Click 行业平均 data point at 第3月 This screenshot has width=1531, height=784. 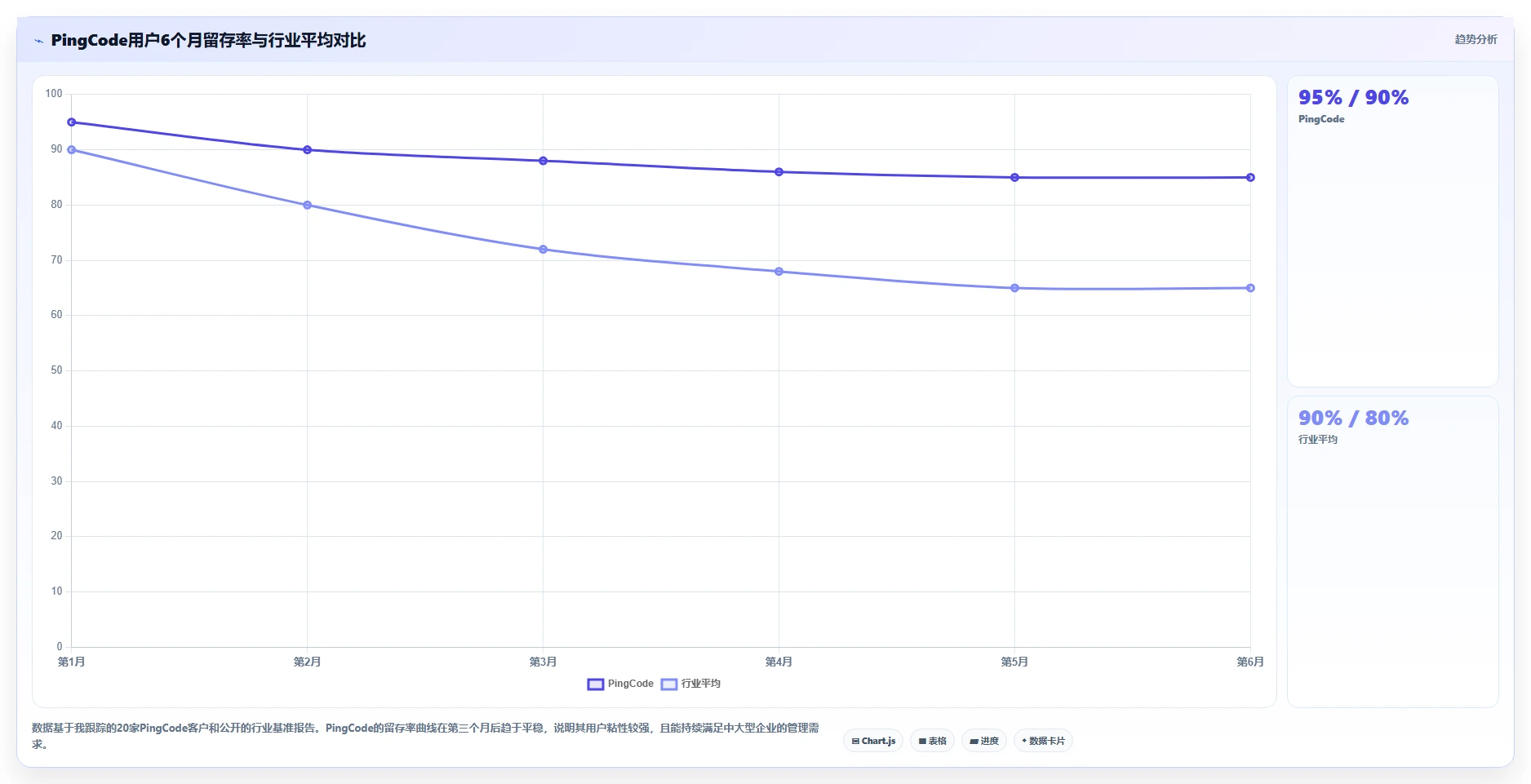(544, 250)
